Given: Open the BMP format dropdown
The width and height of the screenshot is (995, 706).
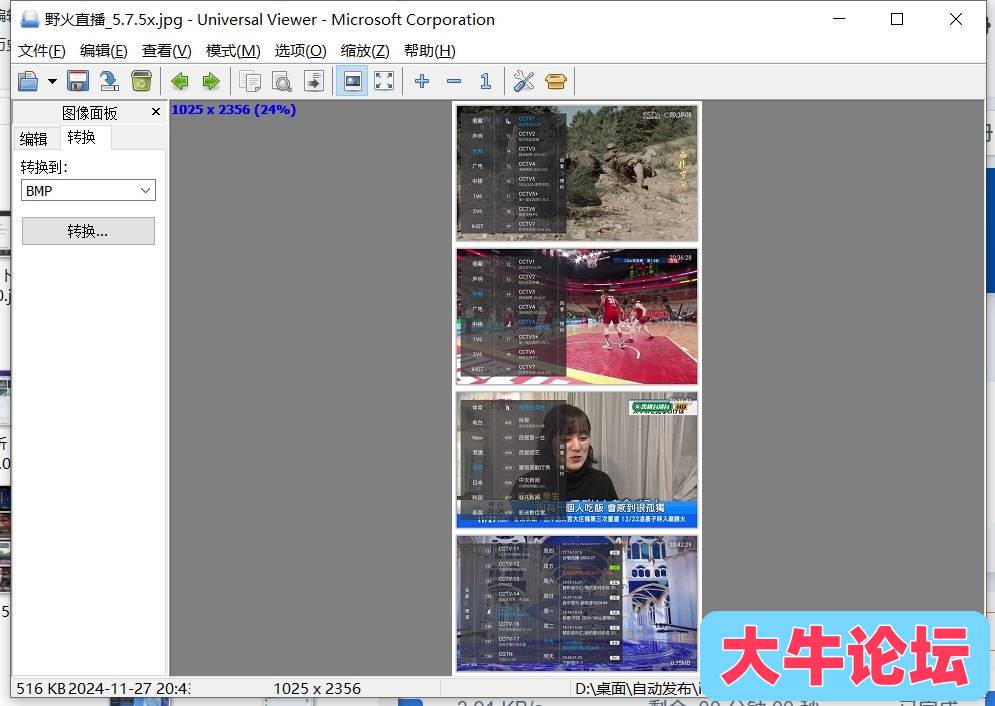Looking at the screenshot, I should pyautogui.click(x=88, y=190).
